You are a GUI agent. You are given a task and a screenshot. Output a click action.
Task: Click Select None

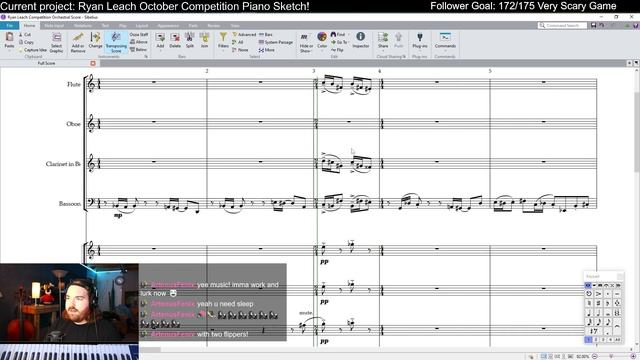240,50
